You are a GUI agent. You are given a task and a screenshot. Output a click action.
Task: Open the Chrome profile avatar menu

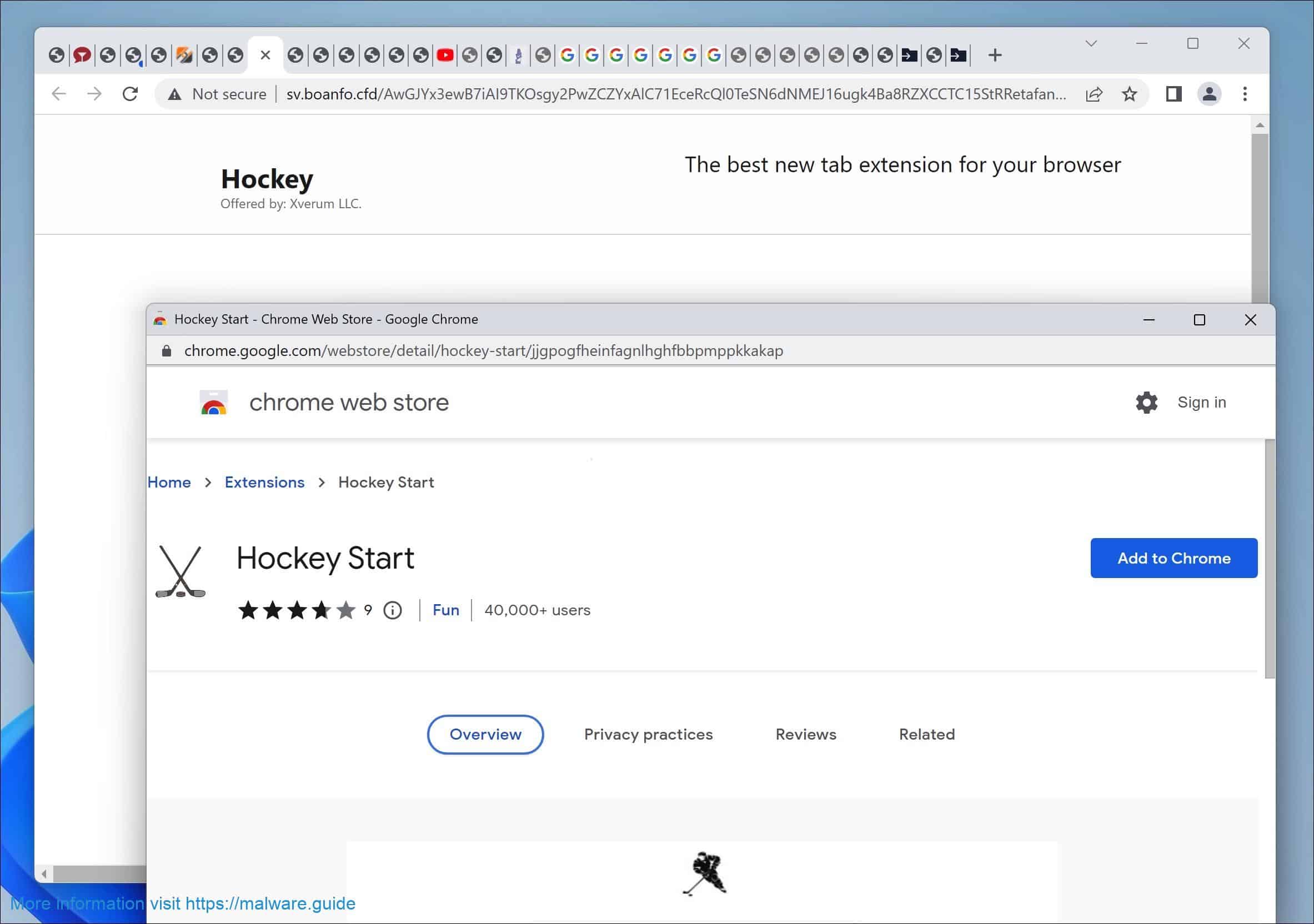pos(1209,94)
